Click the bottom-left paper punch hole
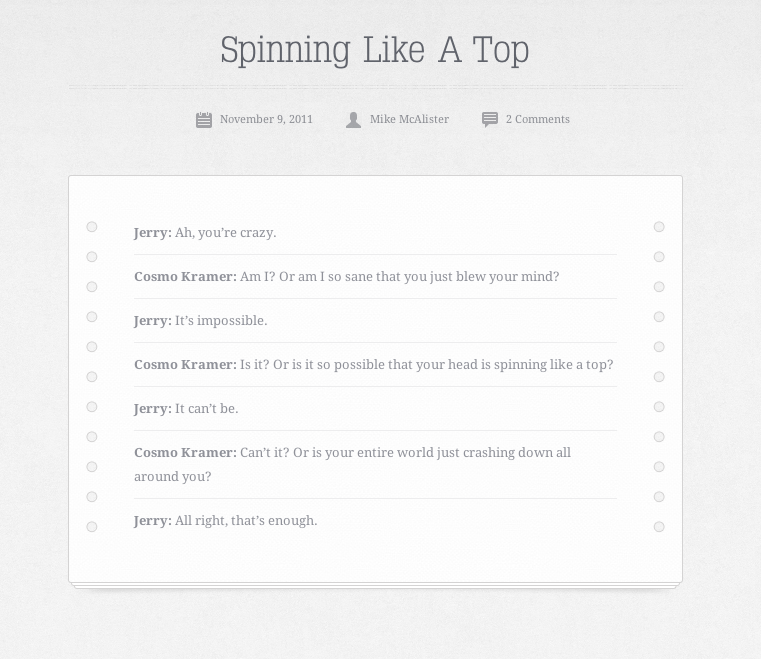The width and height of the screenshot is (761, 659). (x=92, y=527)
